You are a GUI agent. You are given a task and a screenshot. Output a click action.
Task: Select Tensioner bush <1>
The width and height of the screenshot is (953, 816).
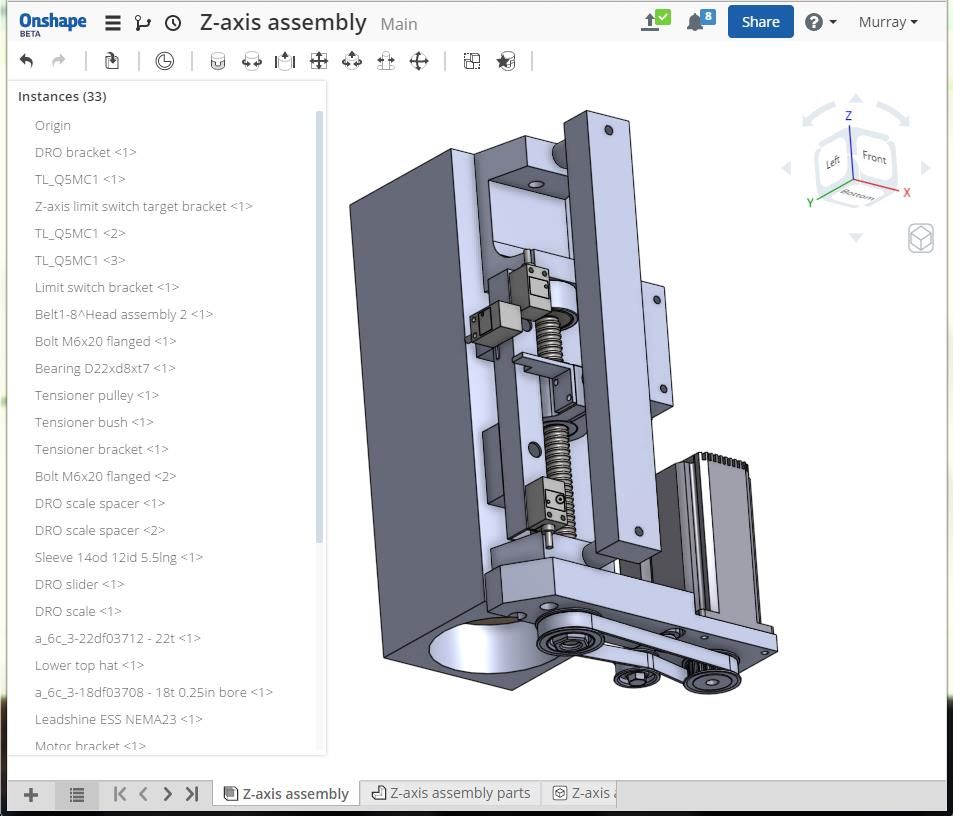pos(94,422)
